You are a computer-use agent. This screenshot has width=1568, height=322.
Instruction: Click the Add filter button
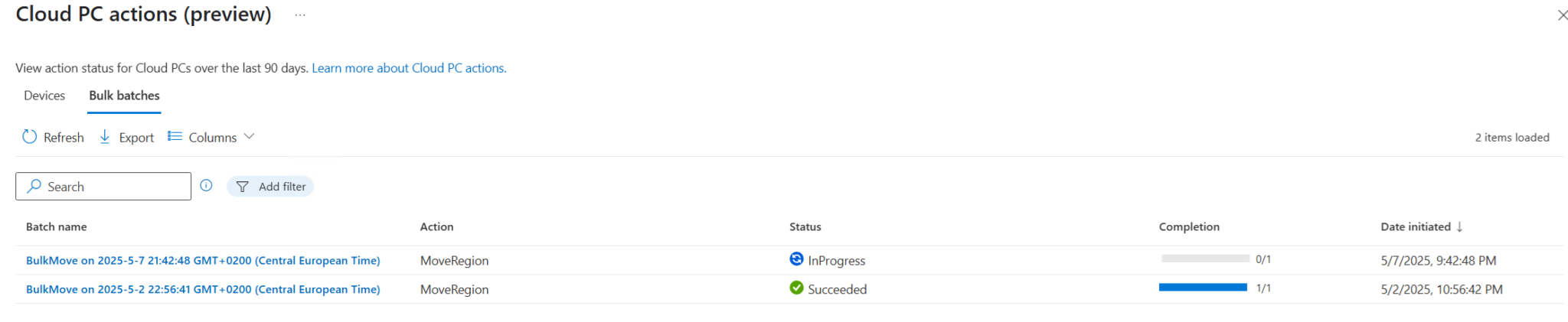(x=270, y=187)
